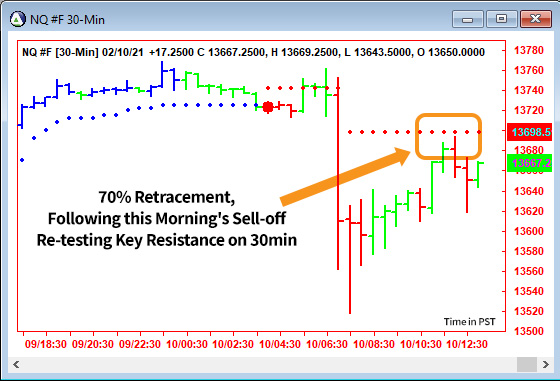Click the scrollbar left arrow
Viewport: 560px width, 381px height.
[16, 365]
